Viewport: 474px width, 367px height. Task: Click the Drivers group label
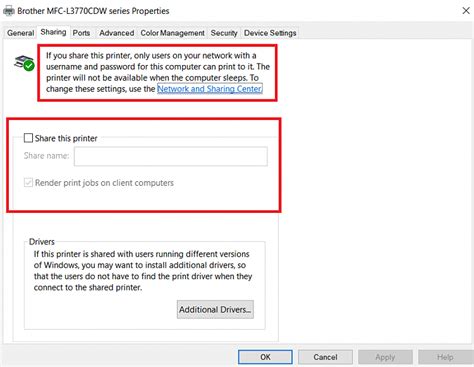pyautogui.click(x=42, y=242)
